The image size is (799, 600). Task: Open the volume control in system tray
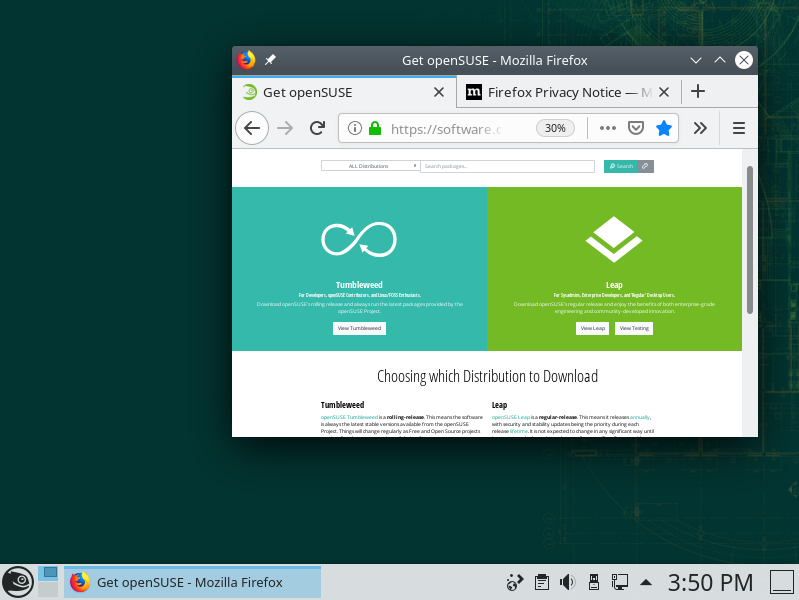pyautogui.click(x=567, y=581)
